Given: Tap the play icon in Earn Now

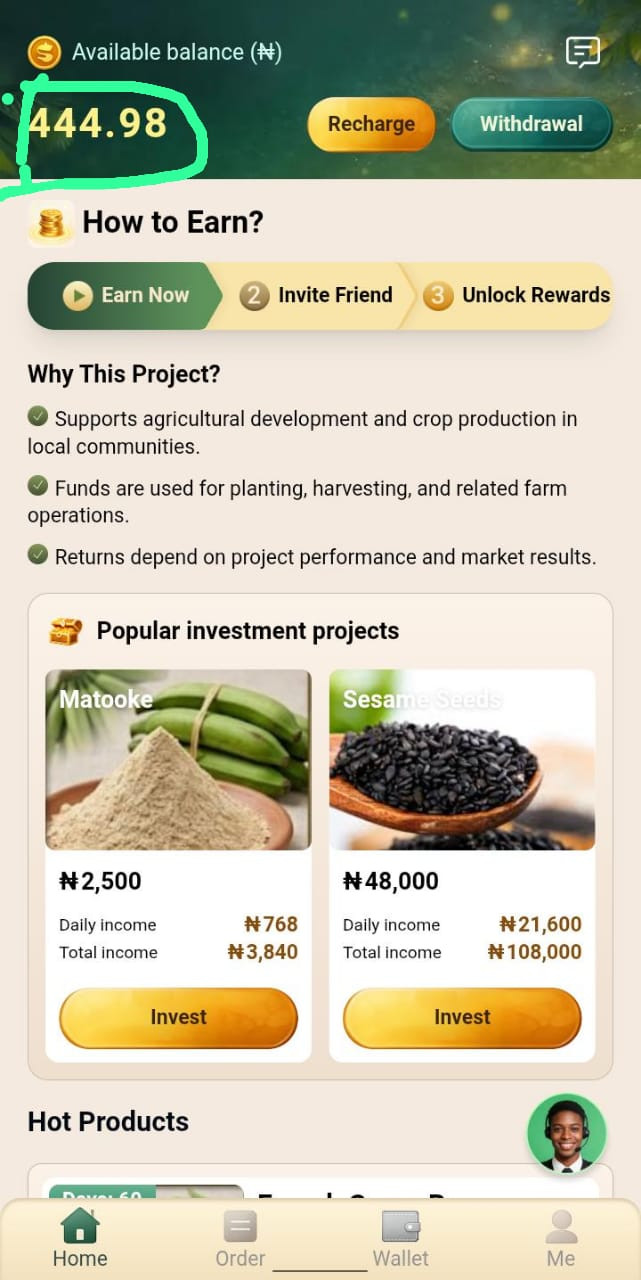Looking at the screenshot, I should click(x=77, y=295).
